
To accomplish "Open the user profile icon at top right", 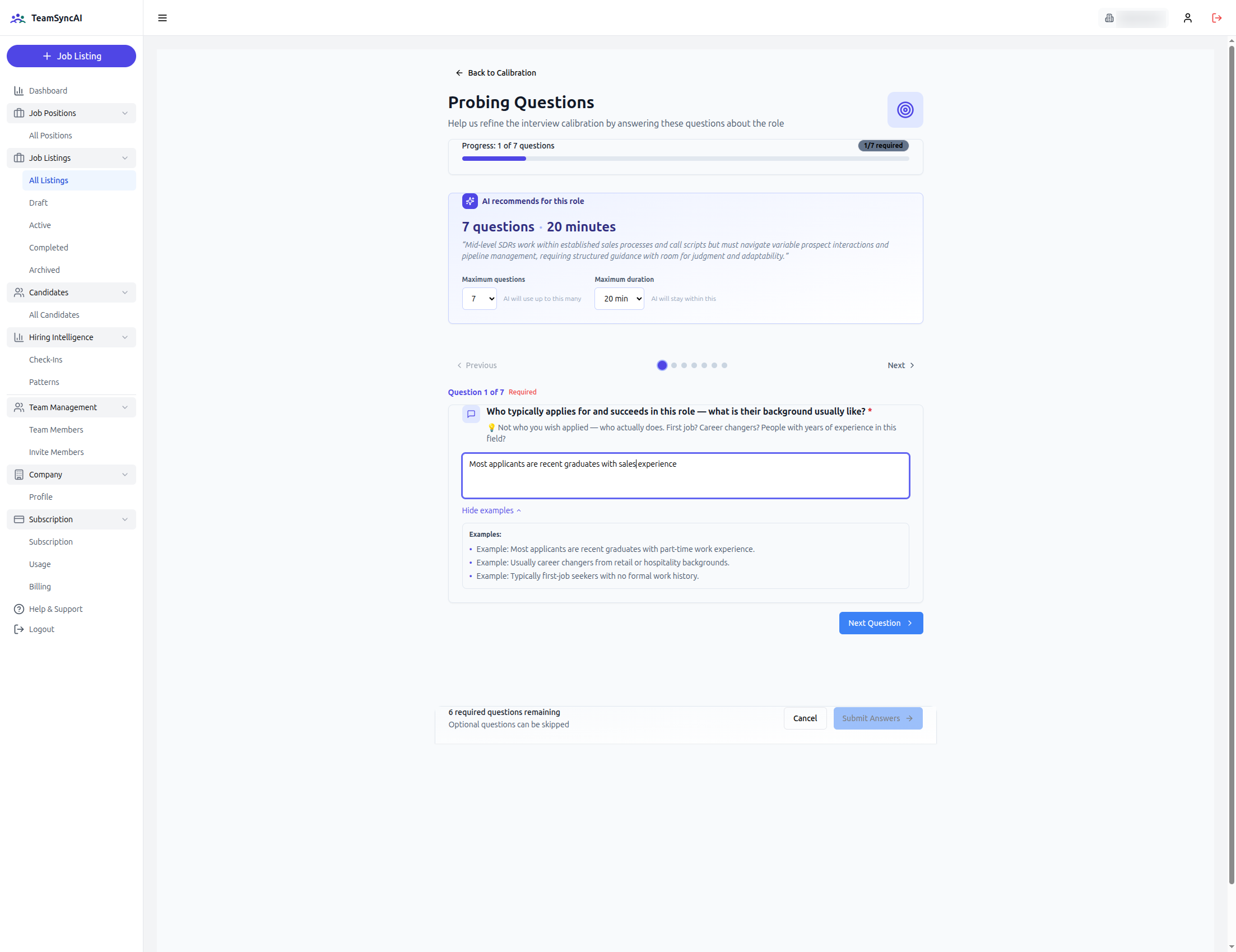I will click(x=1187, y=17).
